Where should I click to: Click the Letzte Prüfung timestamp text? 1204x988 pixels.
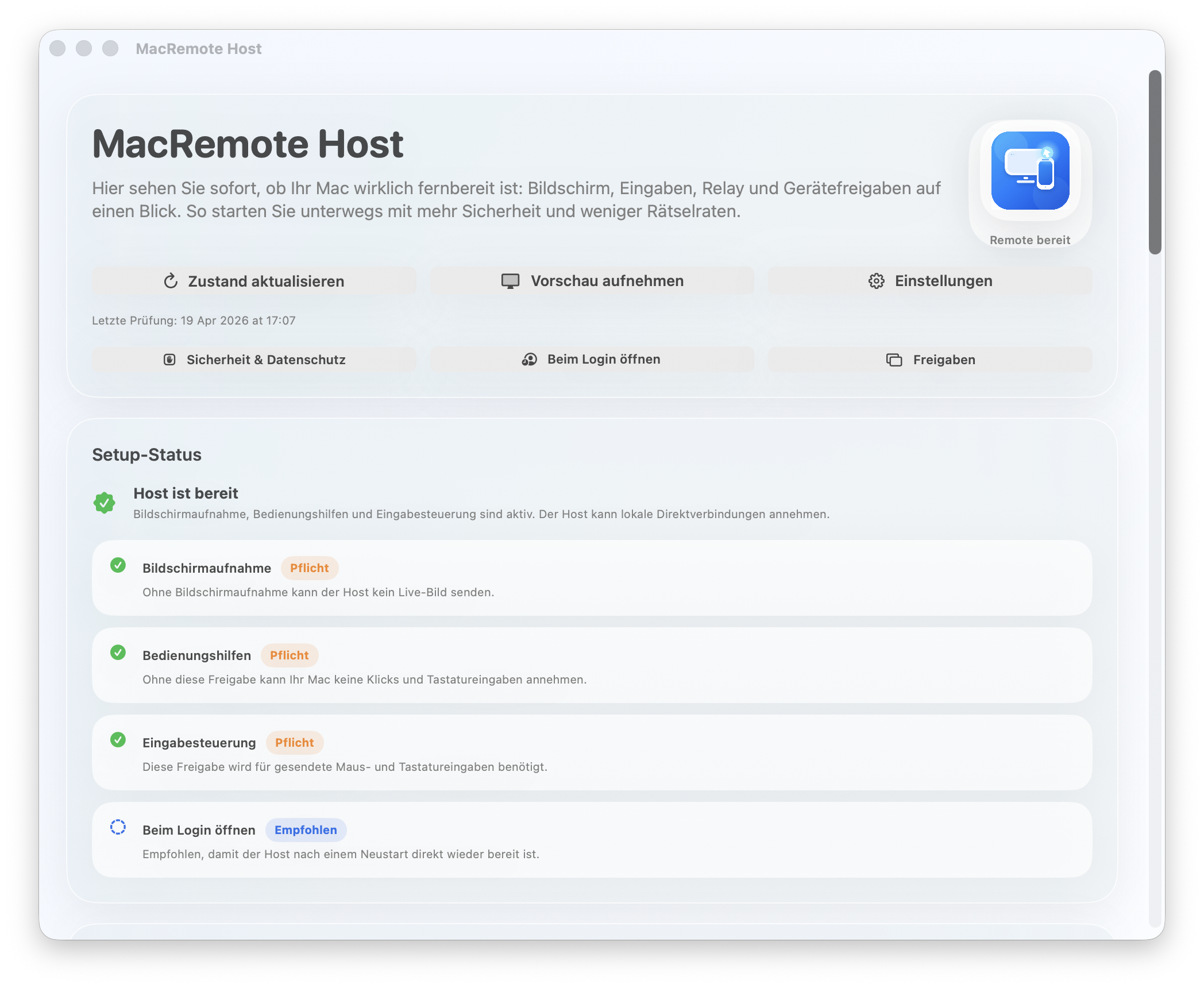coord(194,321)
